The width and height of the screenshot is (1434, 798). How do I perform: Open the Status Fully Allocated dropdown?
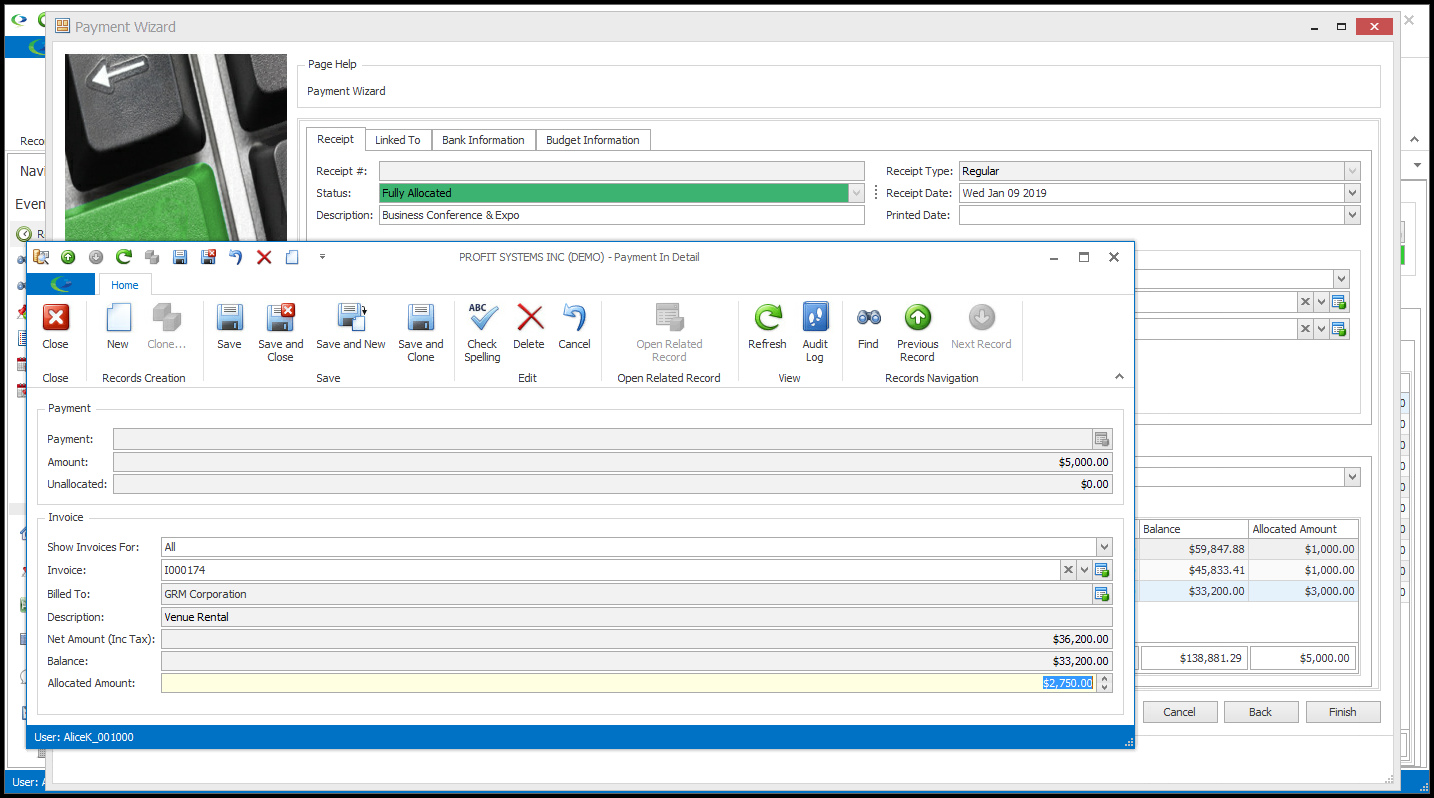pyautogui.click(x=856, y=193)
